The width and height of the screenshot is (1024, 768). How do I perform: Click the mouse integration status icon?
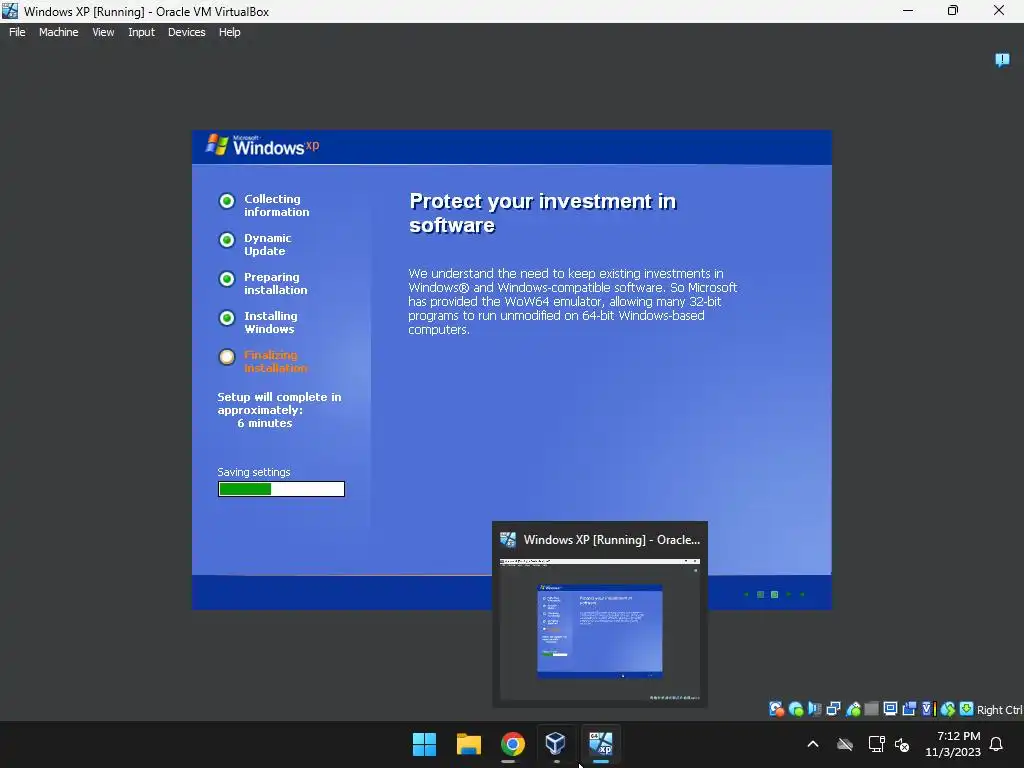tap(948, 709)
